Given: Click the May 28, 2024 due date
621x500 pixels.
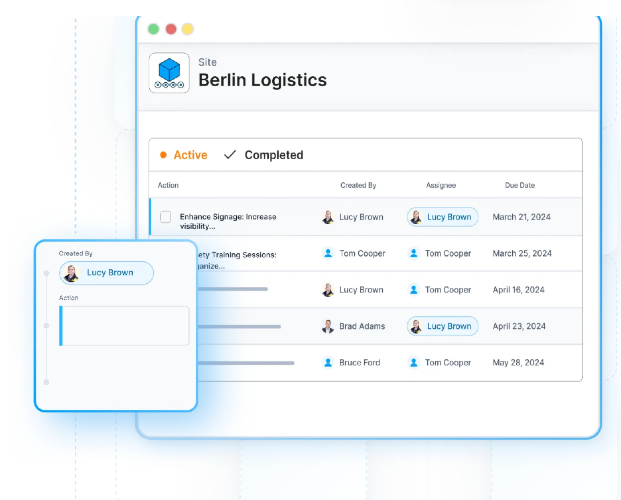Looking at the screenshot, I should tap(518, 363).
